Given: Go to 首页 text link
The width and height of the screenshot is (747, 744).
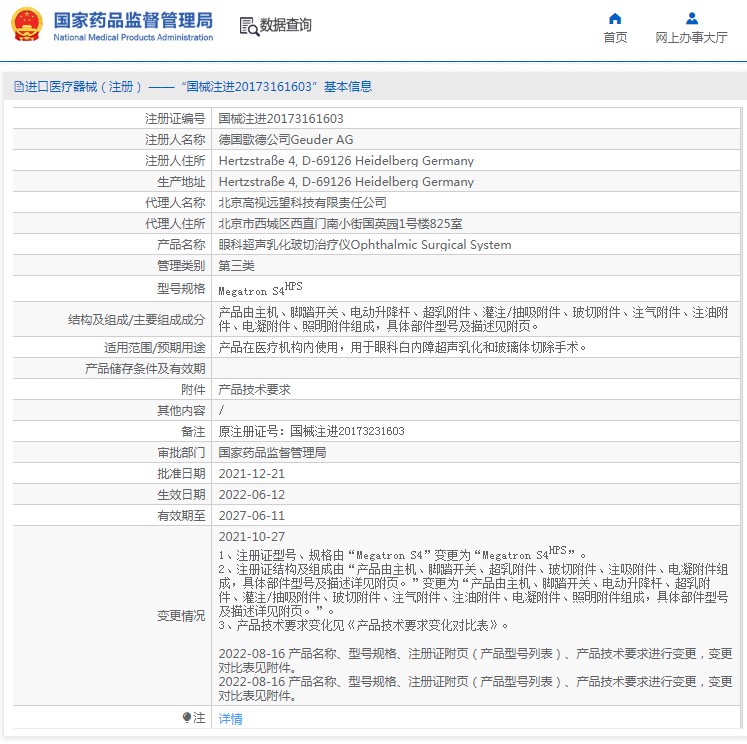Looking at the screenshot, I should [x=615, y=38].
